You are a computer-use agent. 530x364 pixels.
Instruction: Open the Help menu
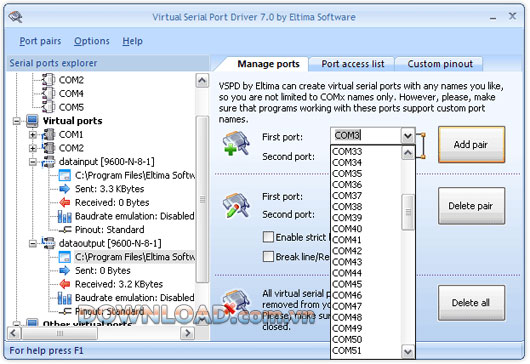pos(132,41)
